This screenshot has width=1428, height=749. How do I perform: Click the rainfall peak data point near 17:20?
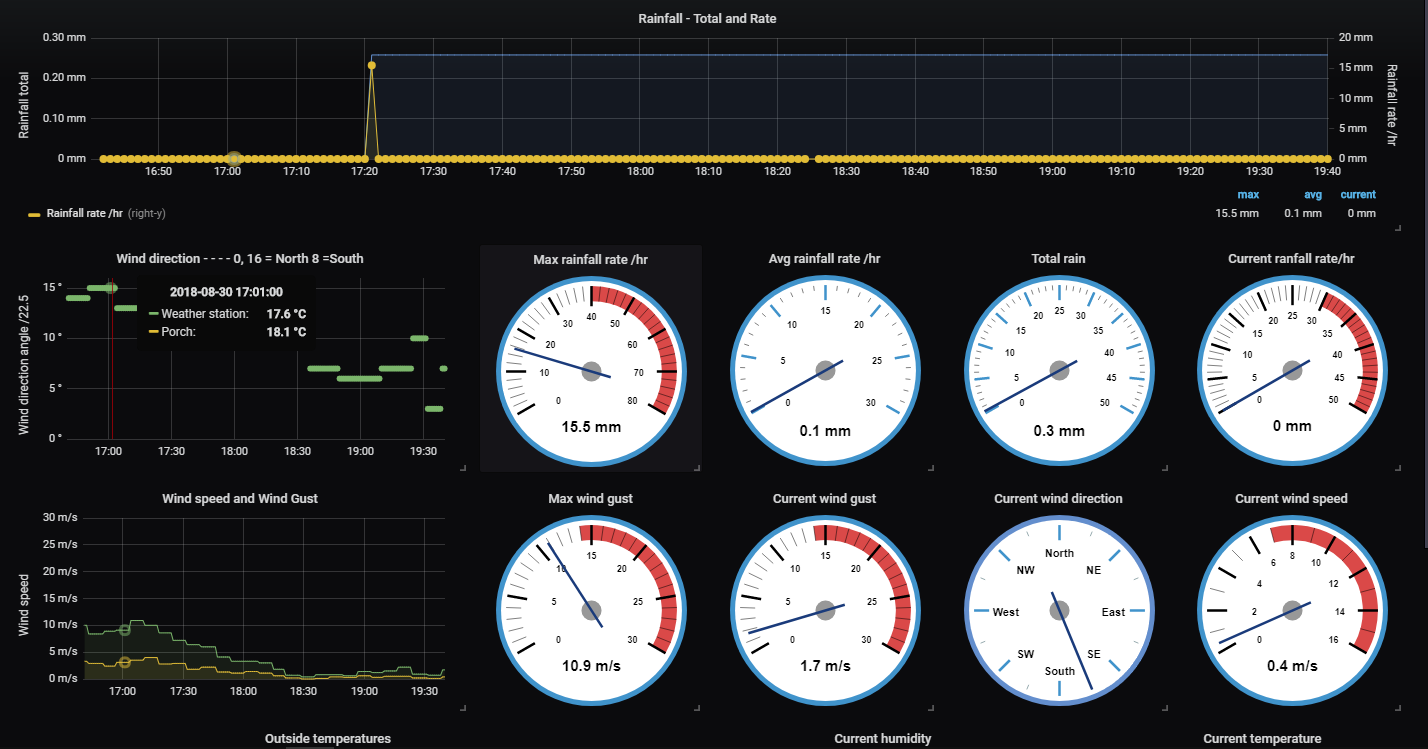tap(371, 65)
